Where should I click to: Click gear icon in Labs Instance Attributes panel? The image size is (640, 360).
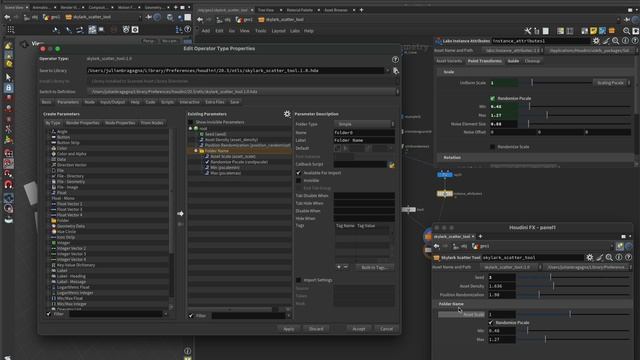(x=596, y=41)
